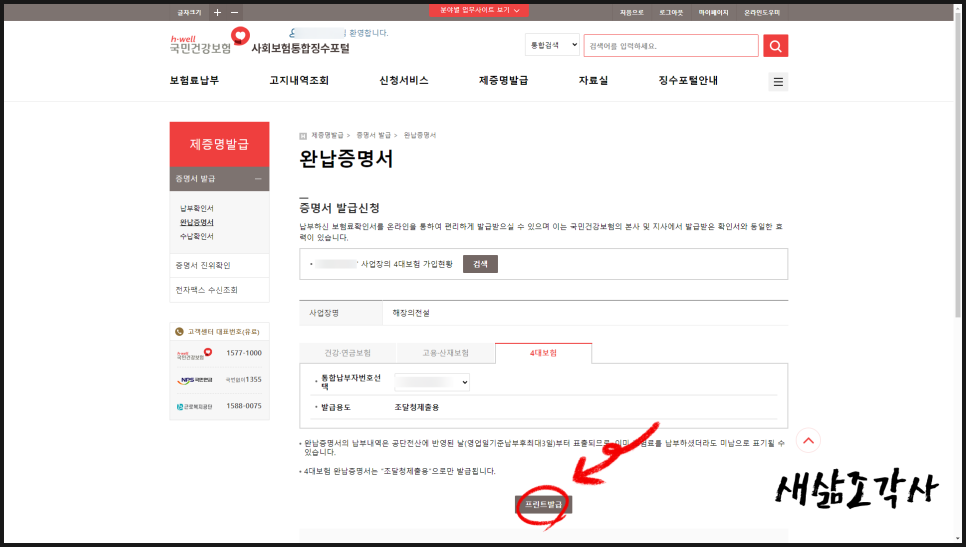
Task: Decrease font size with the minus icon
Action: click(x=235, y=12)
